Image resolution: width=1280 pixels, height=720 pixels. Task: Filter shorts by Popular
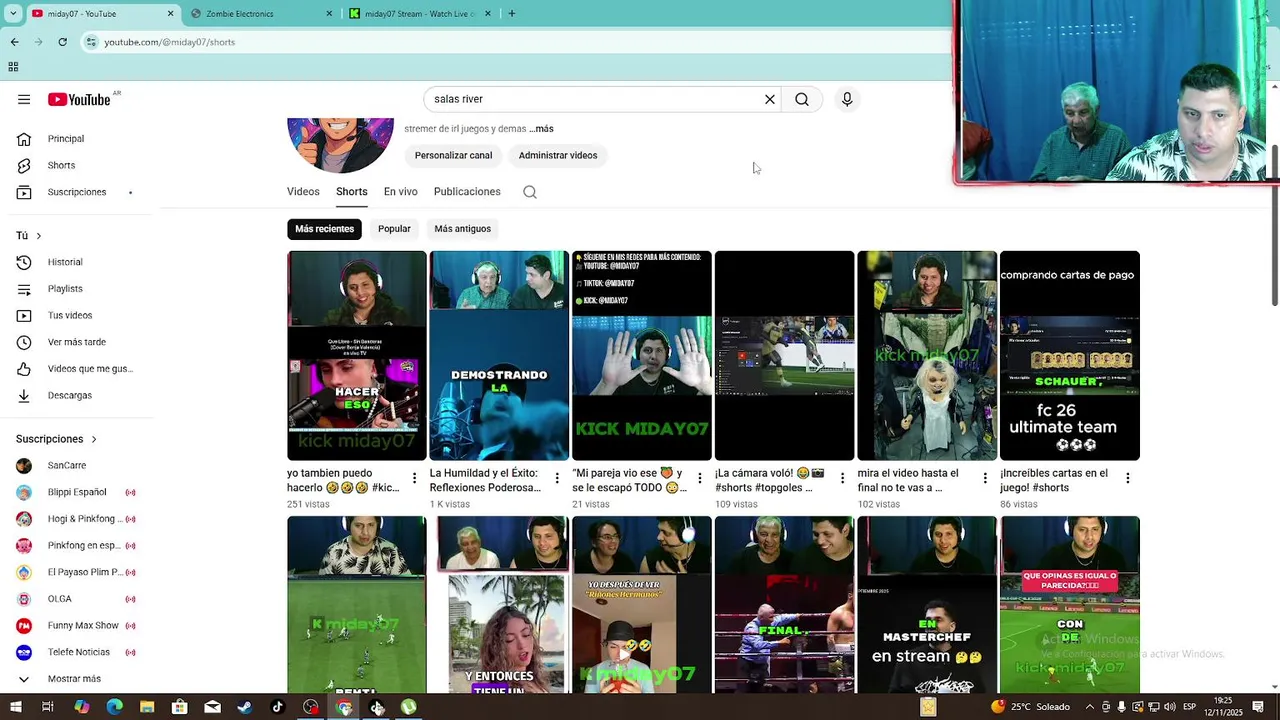pos(394,229)
